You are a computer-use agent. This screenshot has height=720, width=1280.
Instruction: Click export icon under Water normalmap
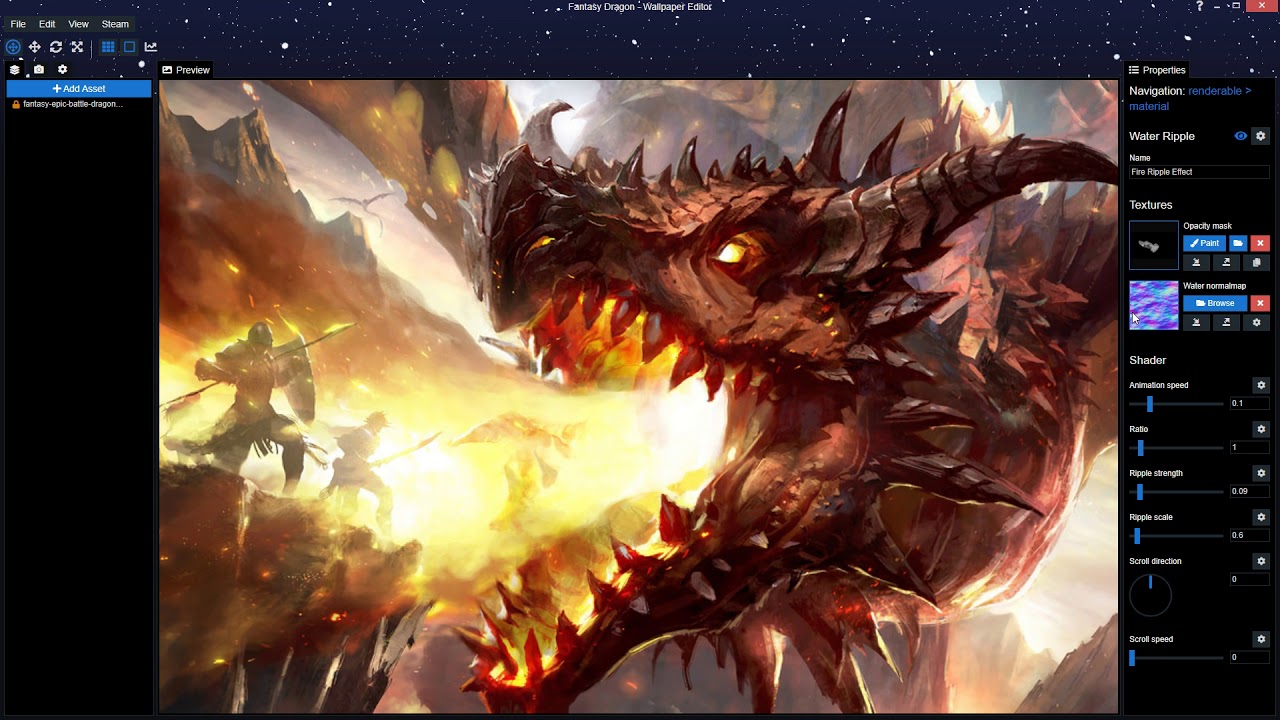click(x=1226, y=323)
